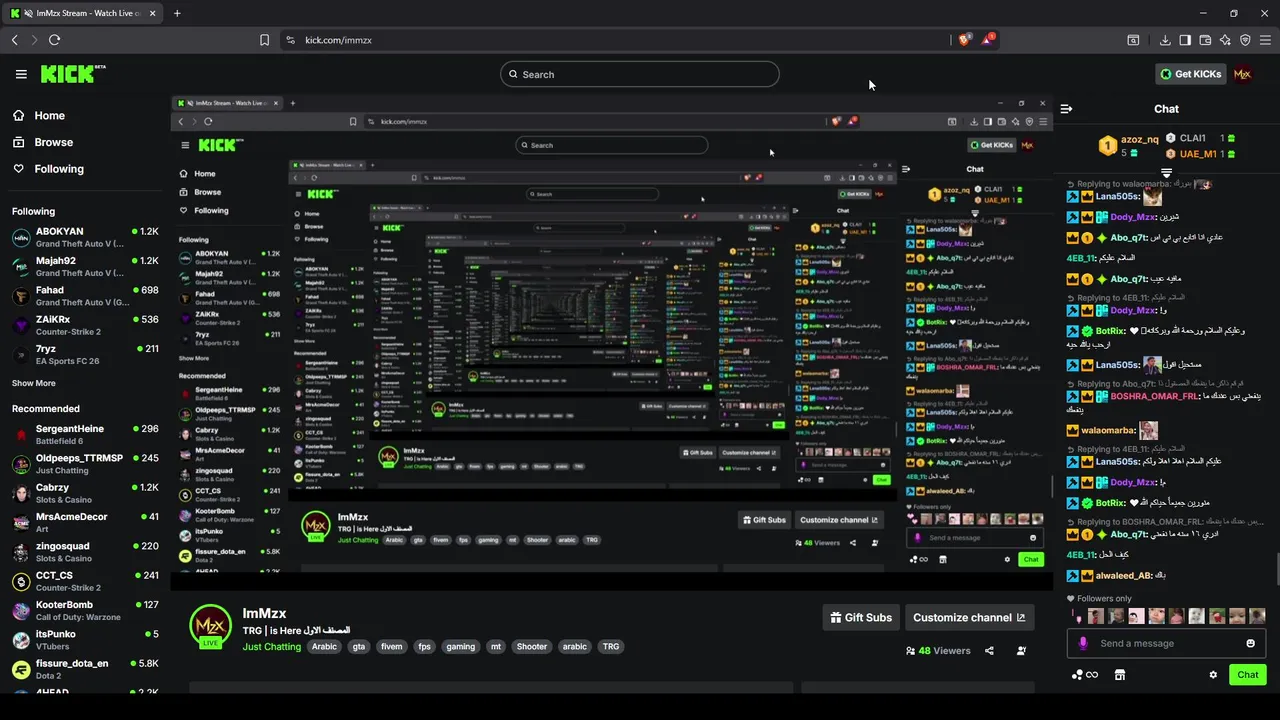The height and width of the screenshot is (720, 1280).
Task: Click the share icon beside viewer count
Action: point(989,651)
